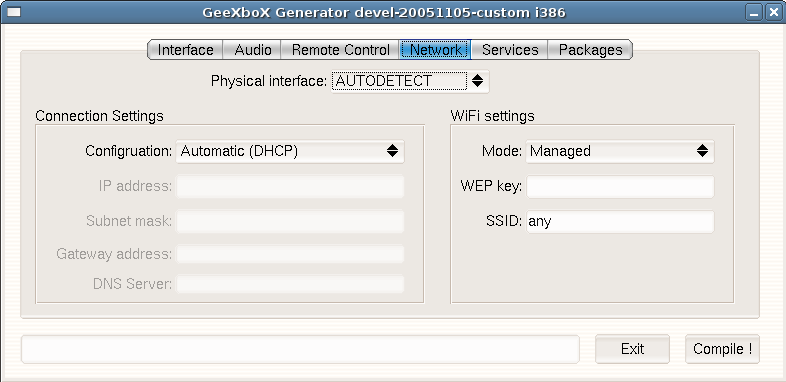Click the DNS Server field
This screenshot has height=382, width=786.
point(290,284)
